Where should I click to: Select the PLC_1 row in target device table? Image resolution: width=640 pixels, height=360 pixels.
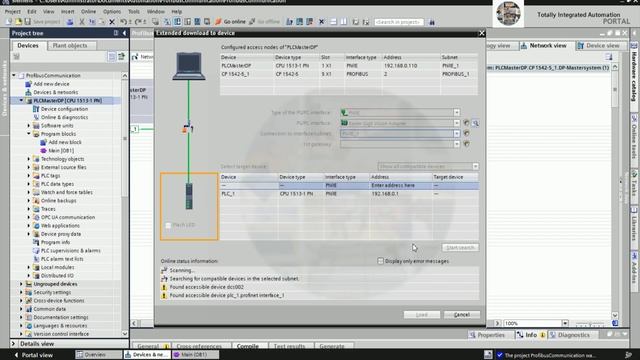coord(349,194)
